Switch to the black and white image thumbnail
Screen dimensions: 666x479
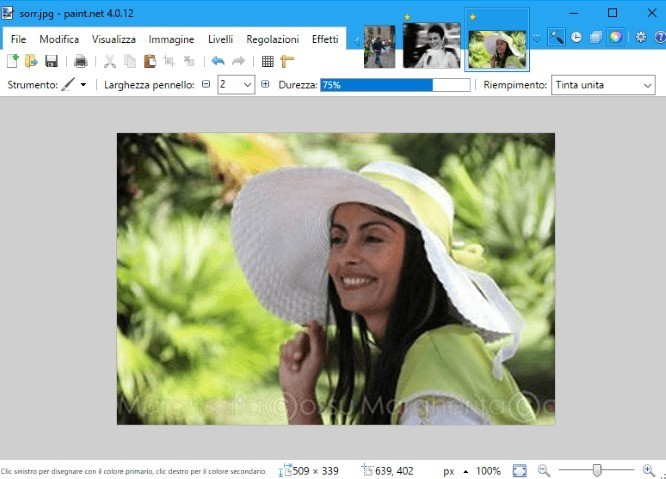(431, 45)
